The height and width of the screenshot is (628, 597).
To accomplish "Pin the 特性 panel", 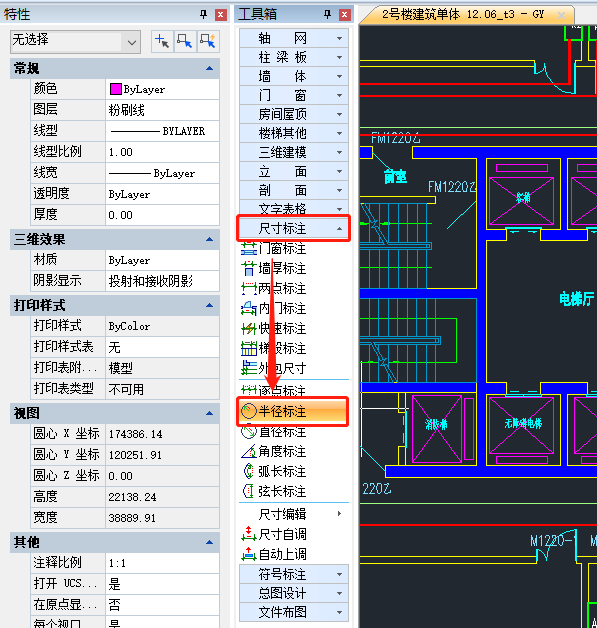I will click(204, 15).
